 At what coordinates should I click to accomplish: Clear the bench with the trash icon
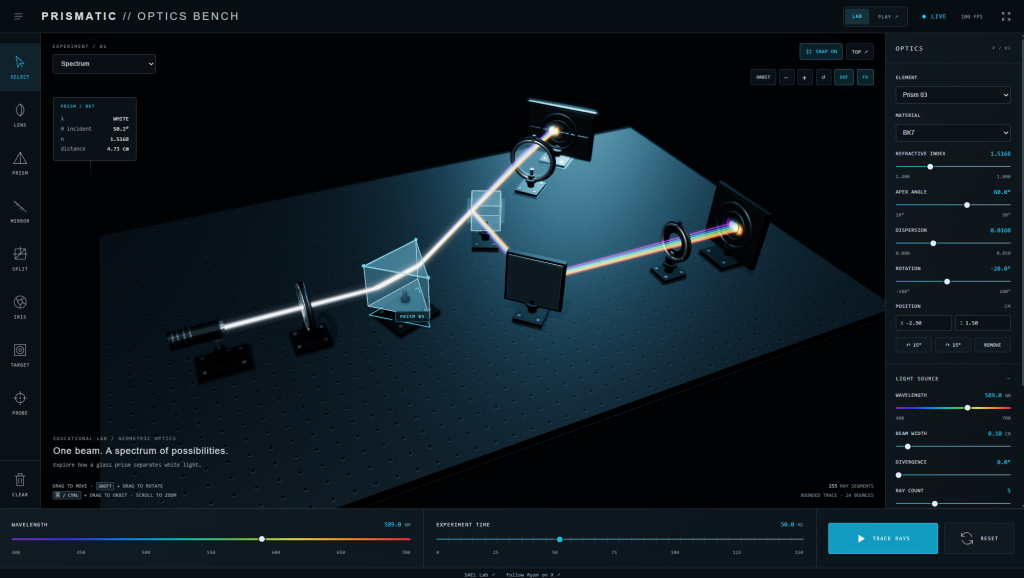(x=20, y=485)
